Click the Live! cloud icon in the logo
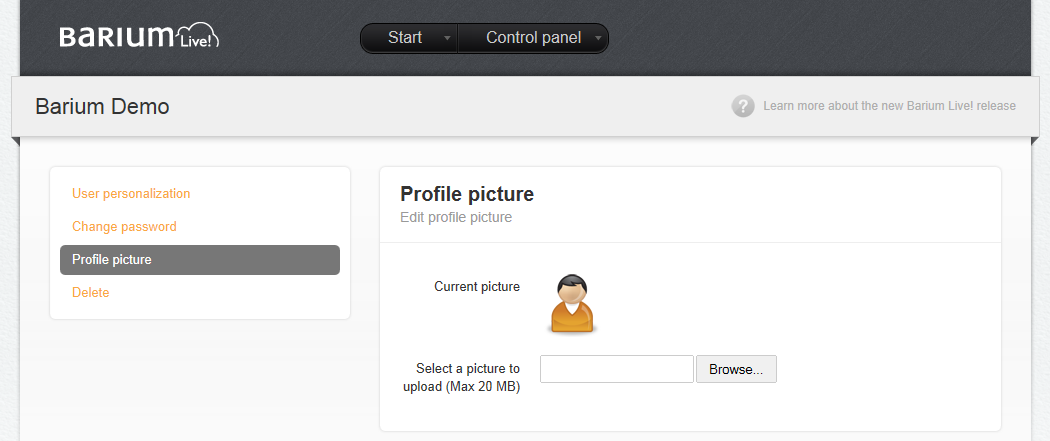Viewport: 1050px width, 441px height. [197, 38]
